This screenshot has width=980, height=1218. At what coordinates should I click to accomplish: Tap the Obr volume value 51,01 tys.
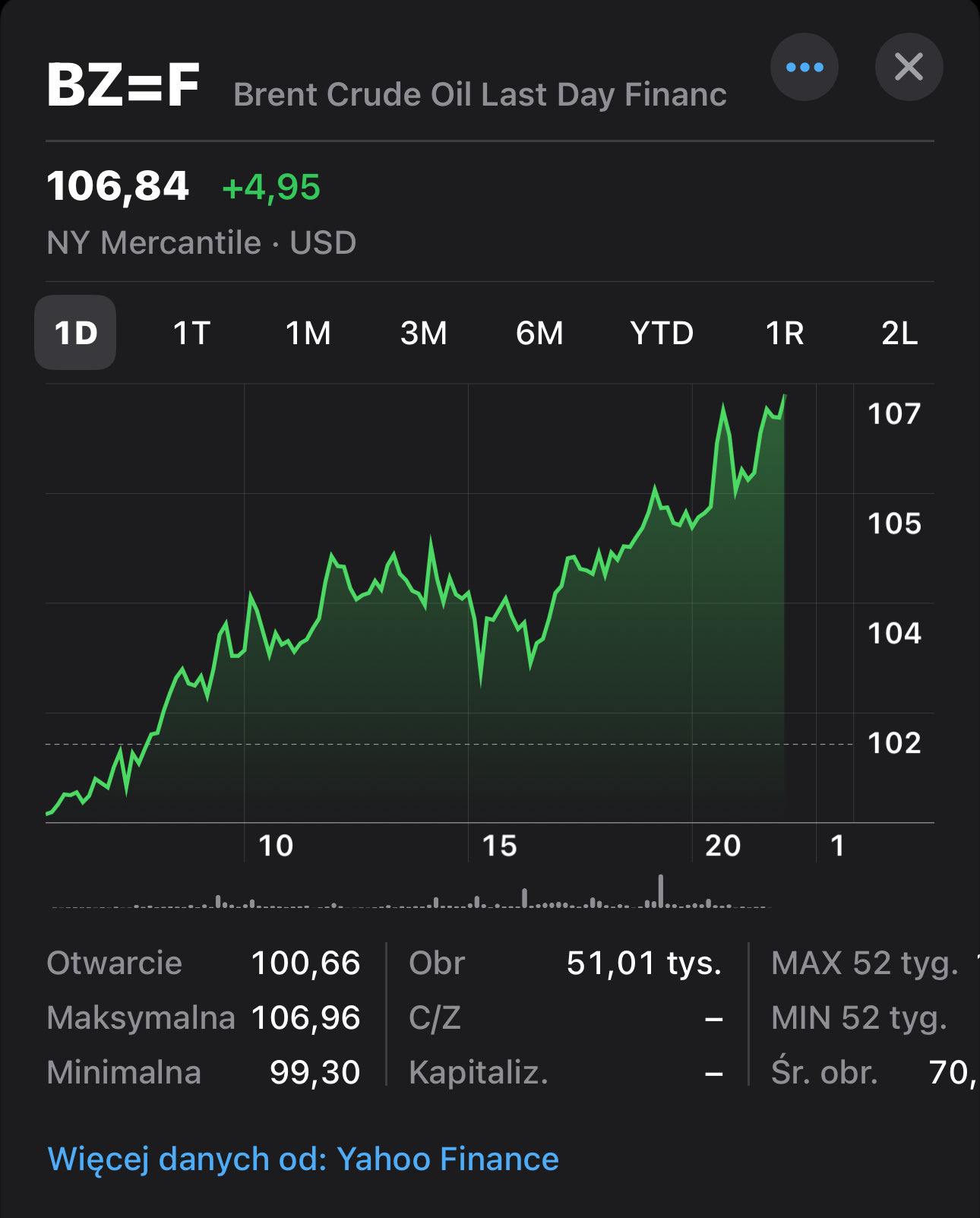click(643, 963)
